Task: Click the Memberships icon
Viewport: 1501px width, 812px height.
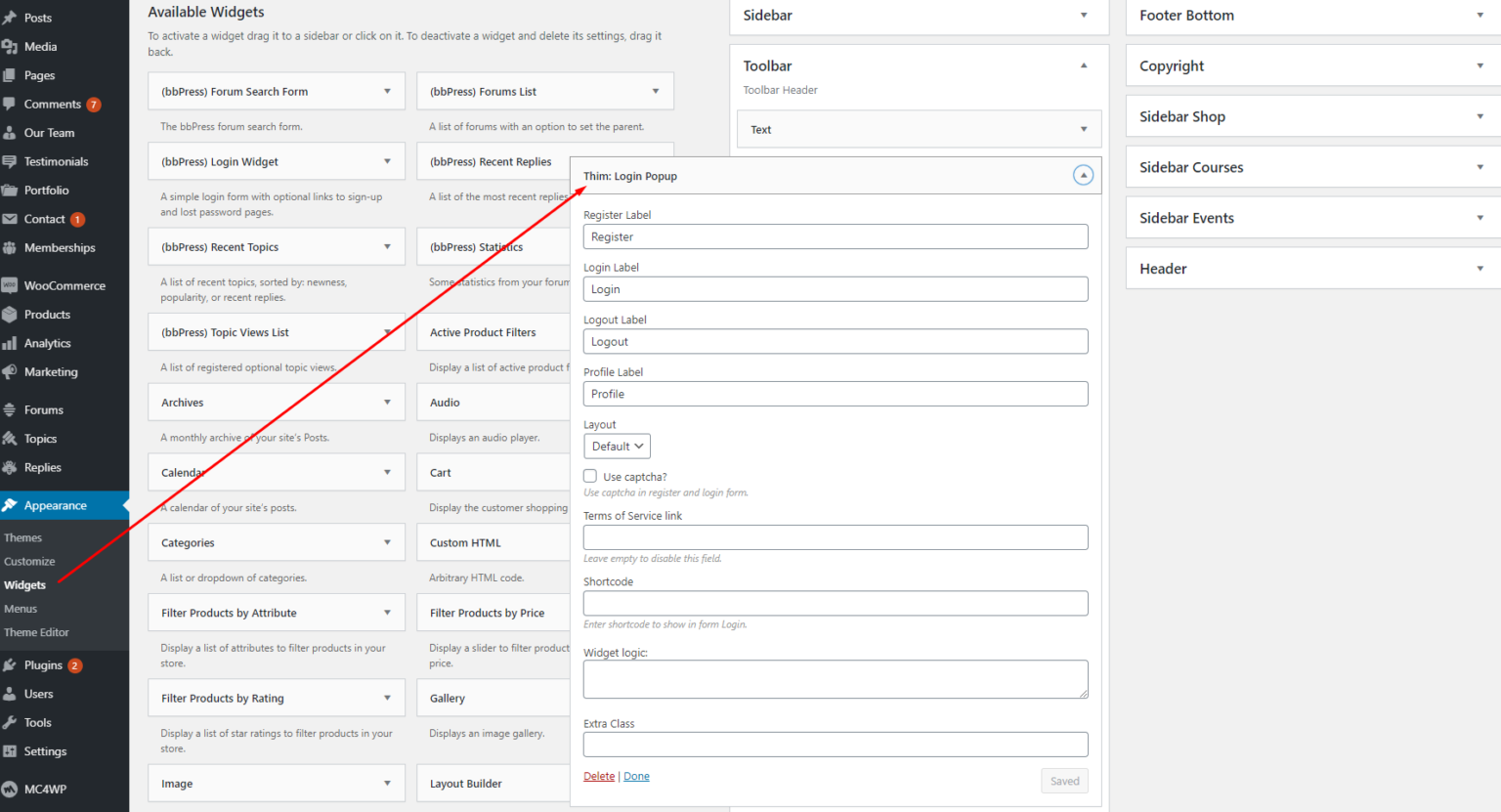Action: pos(10,248)
